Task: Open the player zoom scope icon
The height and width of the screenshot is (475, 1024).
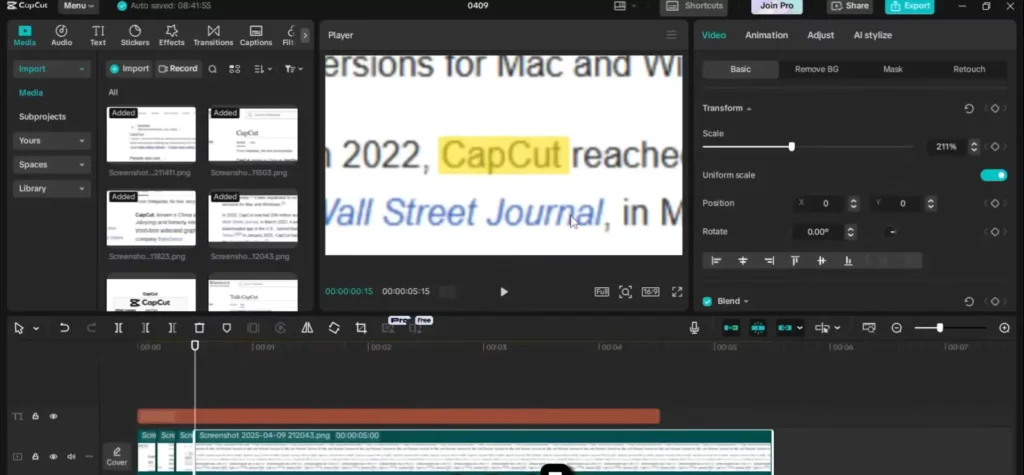Action: [625, 292]
